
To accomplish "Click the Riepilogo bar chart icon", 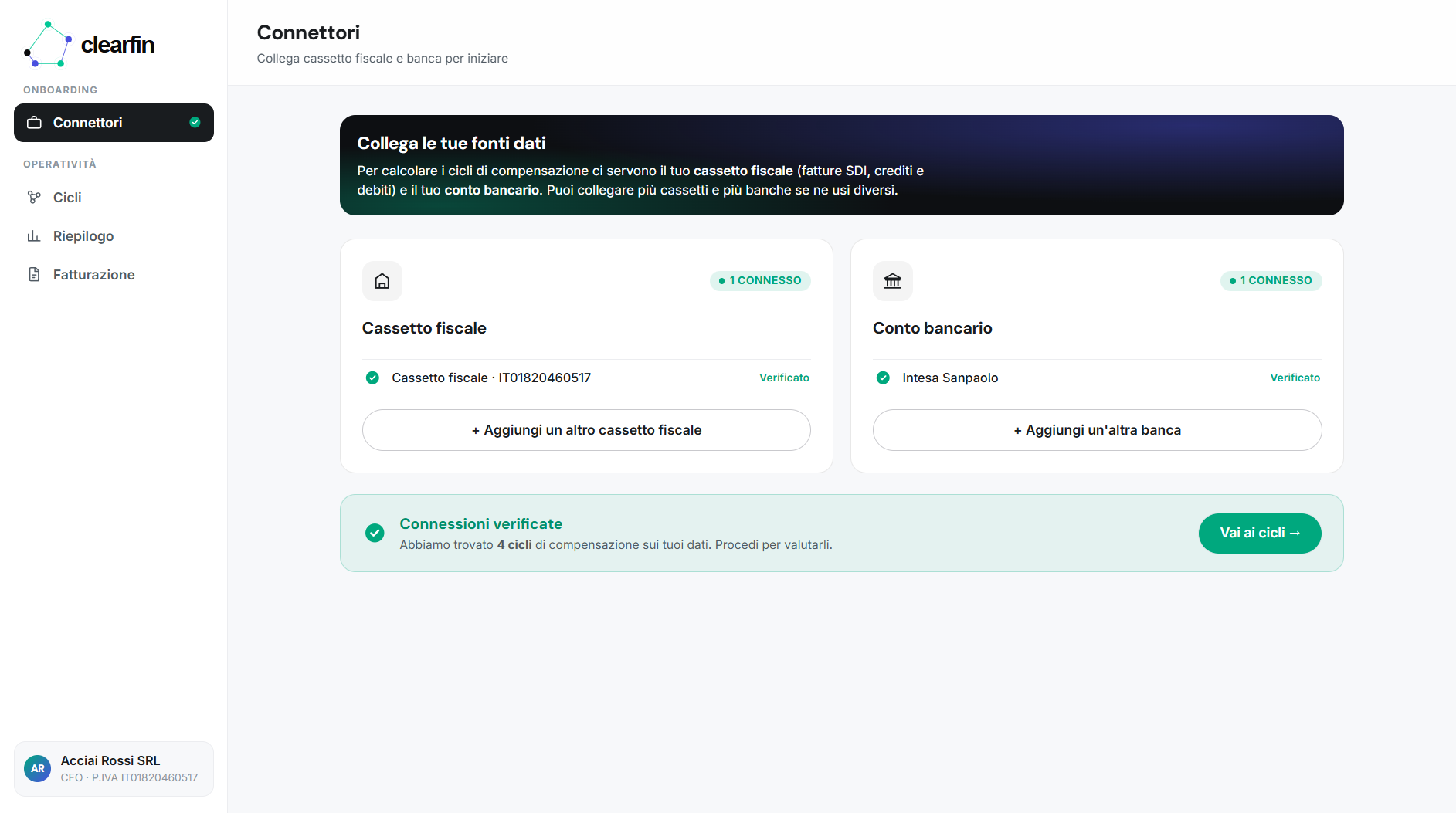I will pos(34,236).
